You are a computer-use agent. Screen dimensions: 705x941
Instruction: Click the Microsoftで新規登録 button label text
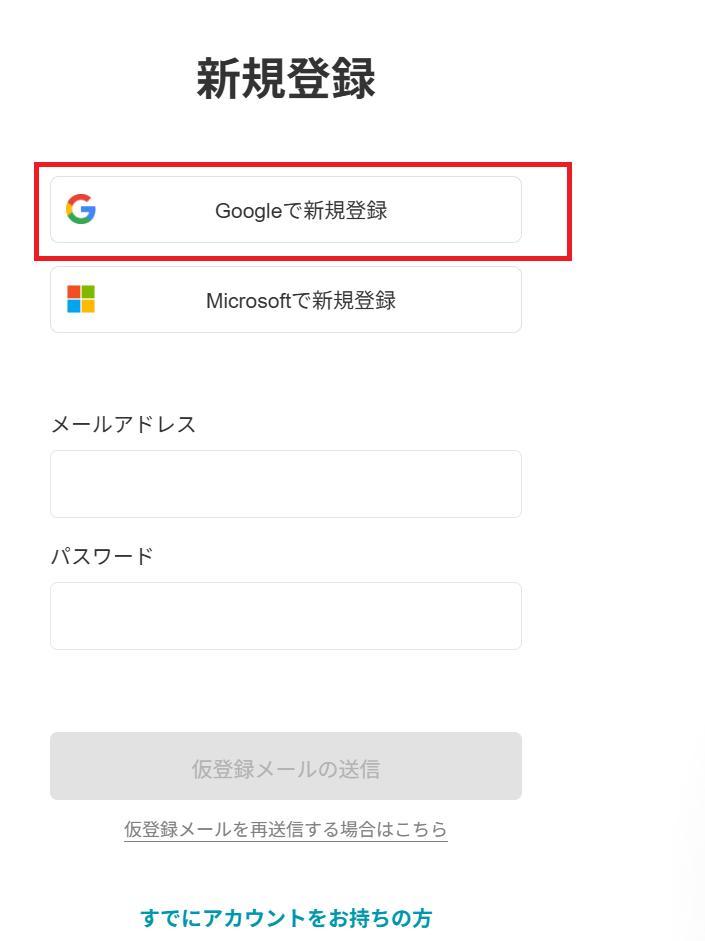(298, 299)
